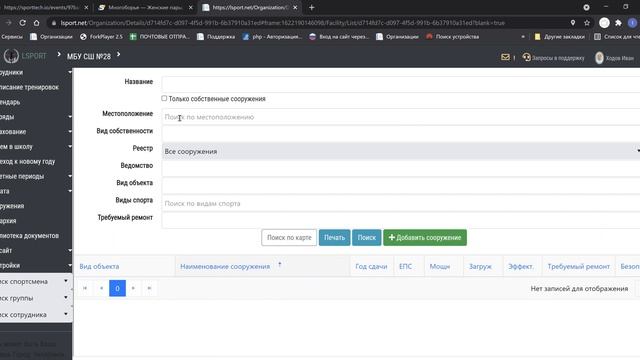Open the Сервисы apps bookmark
Screen dimensions: 640x360
(x=11, y=37)
